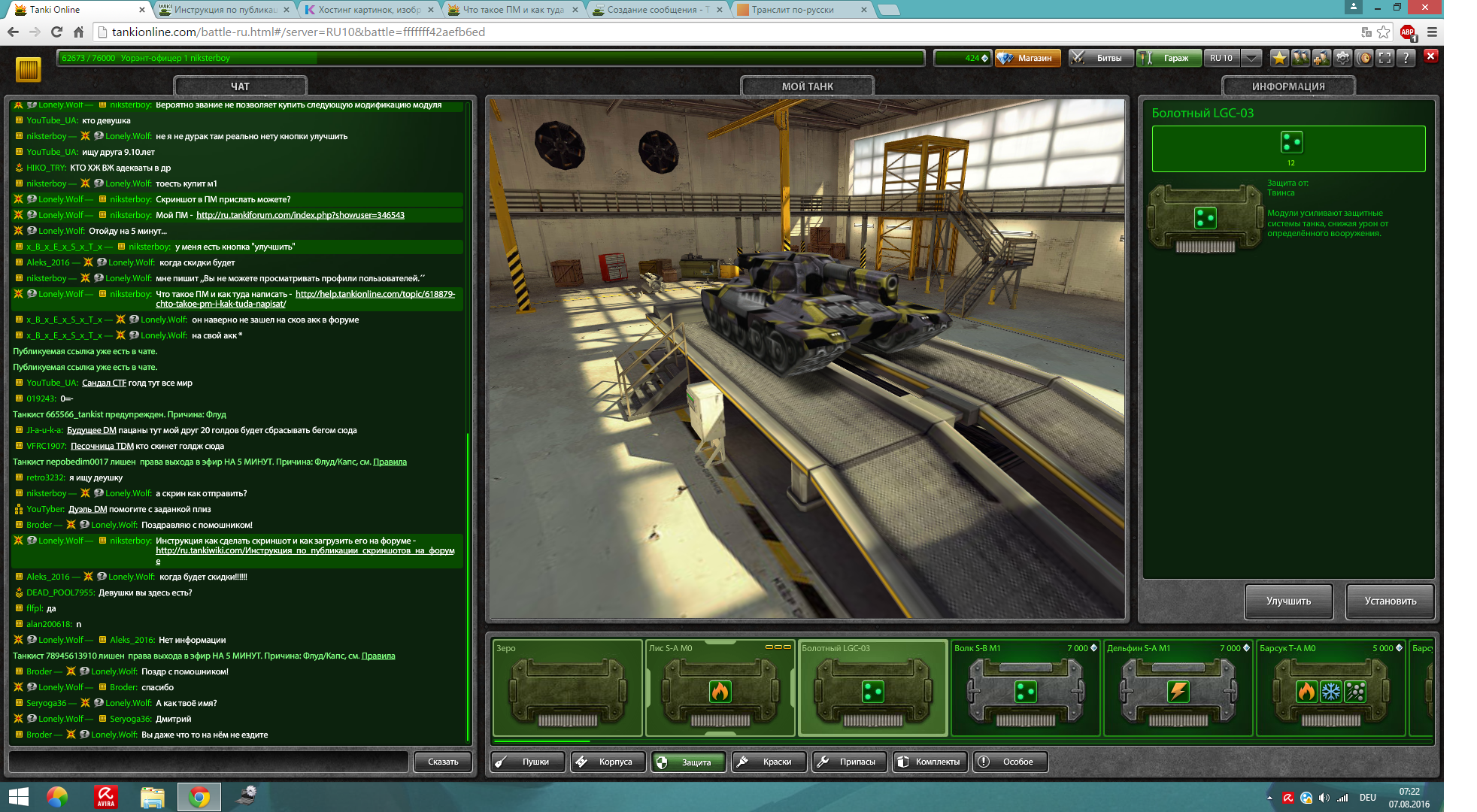
Task: Click the Улучшить upgrade button
Action: click(x=1288, y=601)
